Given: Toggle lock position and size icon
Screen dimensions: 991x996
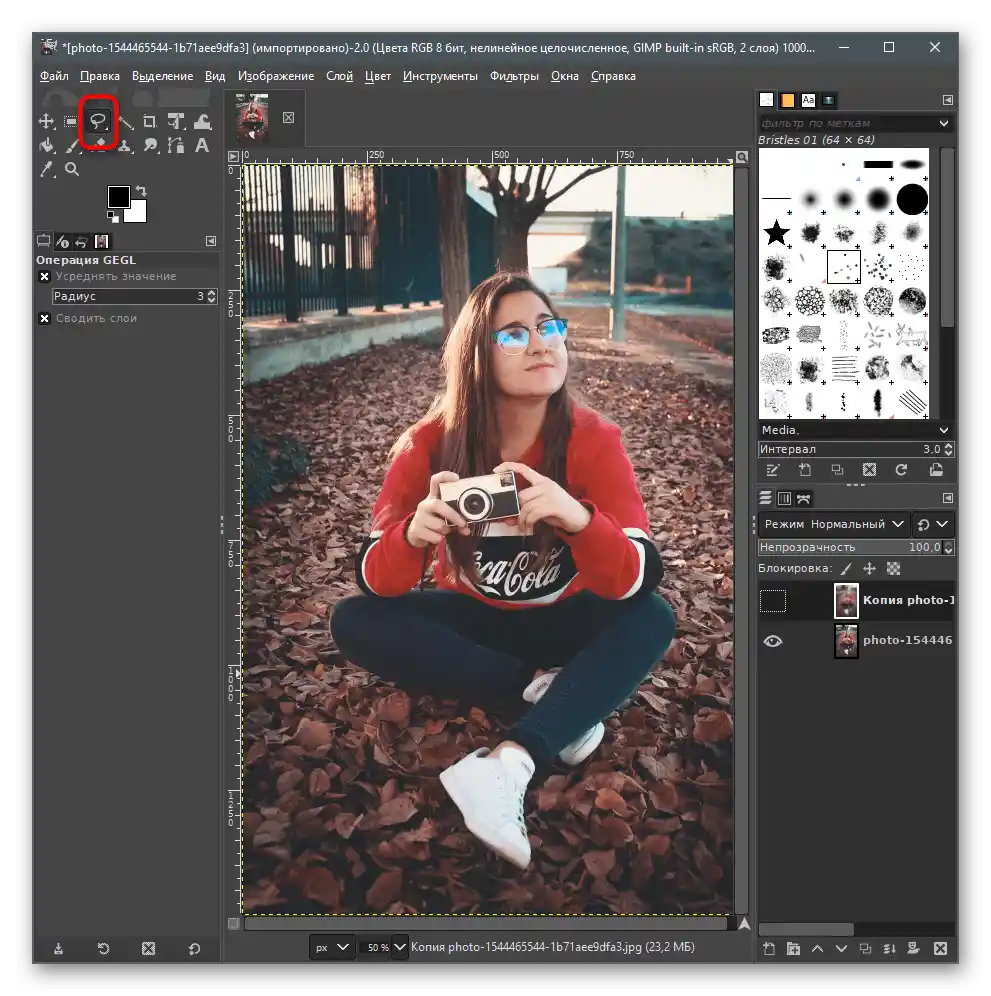Looking at the screenshot, I should [870, 569].
